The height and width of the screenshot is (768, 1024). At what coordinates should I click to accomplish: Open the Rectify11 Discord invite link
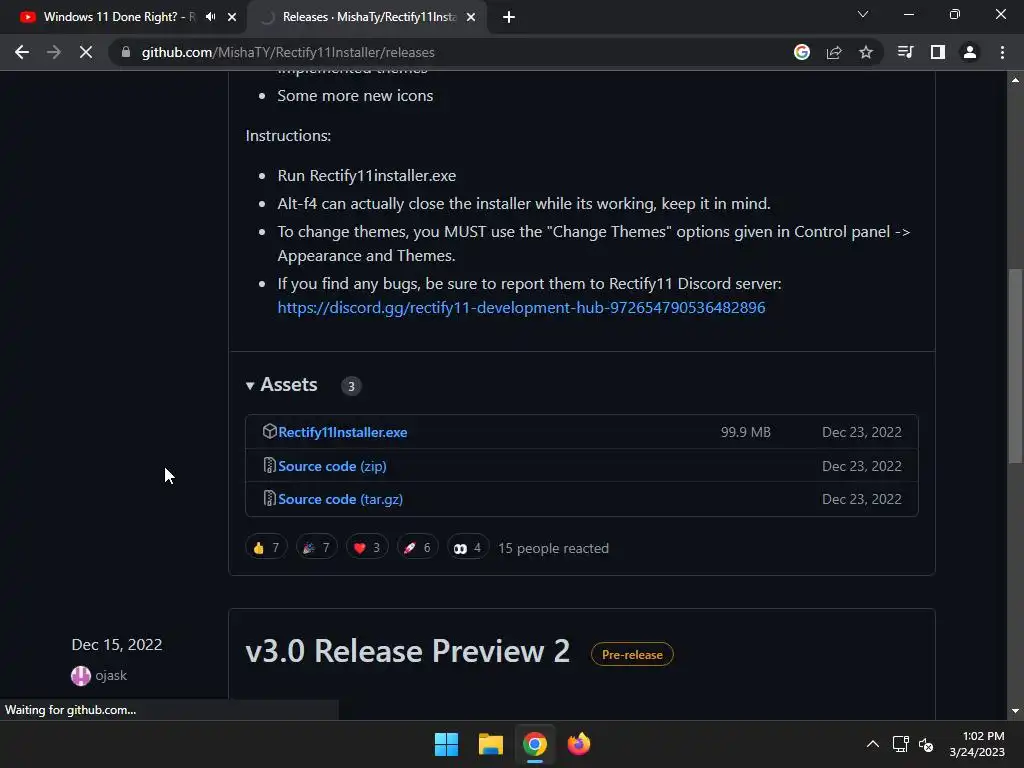coord(521,308)
